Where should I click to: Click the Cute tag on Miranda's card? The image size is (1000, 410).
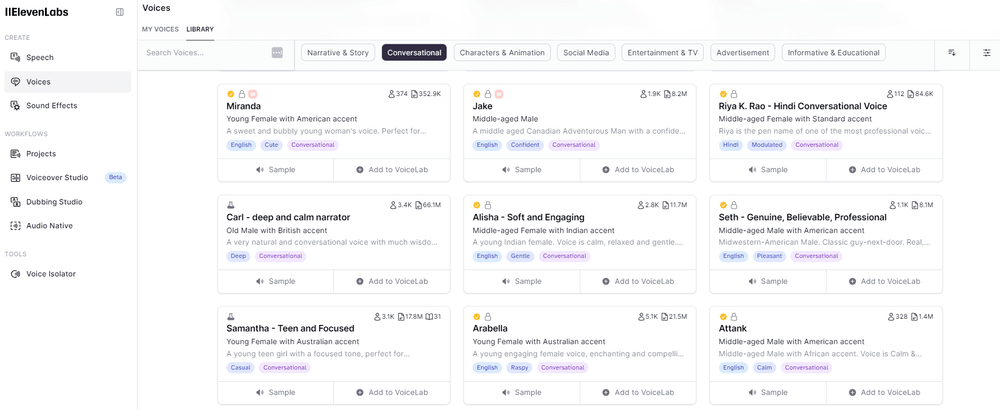click(271, 145)
